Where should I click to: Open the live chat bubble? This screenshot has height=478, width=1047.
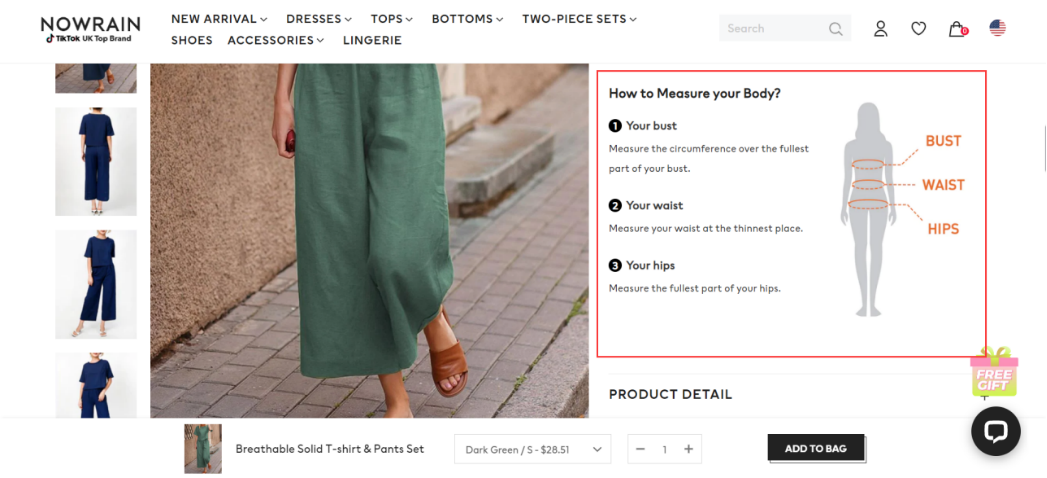pos(995,431)
